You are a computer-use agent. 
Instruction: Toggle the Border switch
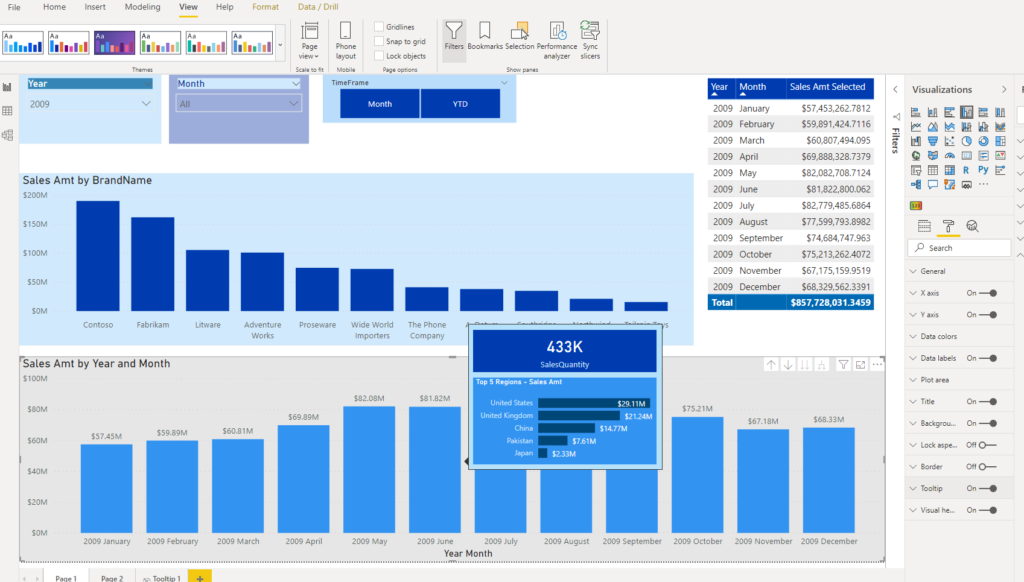point(987,466)
